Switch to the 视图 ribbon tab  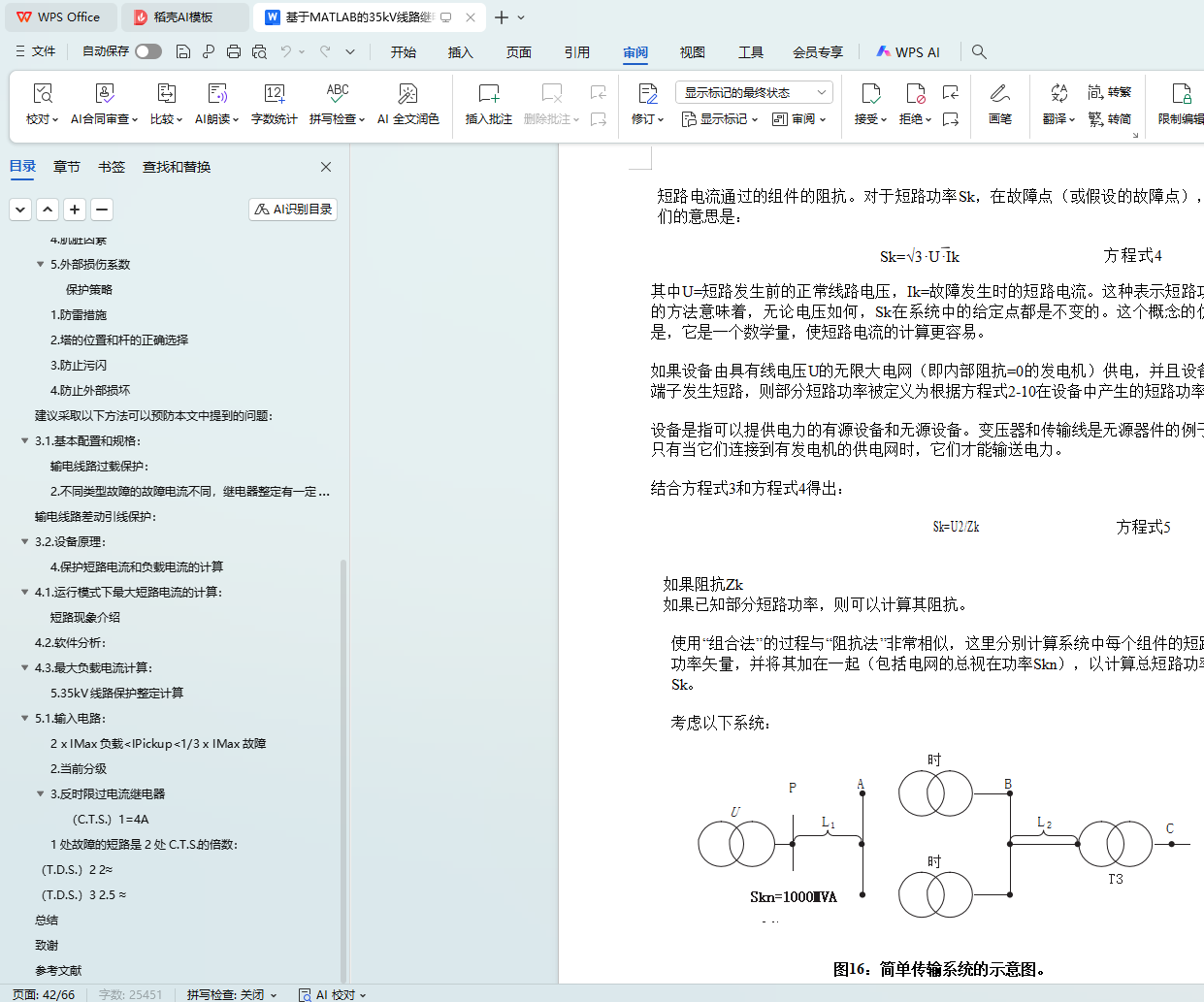coord(692,52)
